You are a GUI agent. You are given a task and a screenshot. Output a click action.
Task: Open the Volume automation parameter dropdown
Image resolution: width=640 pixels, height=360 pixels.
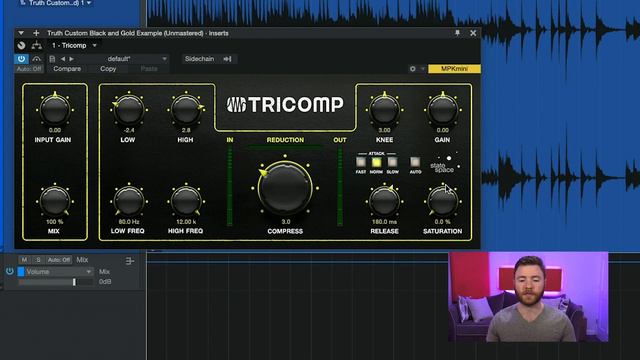click(x=59, y=271)
